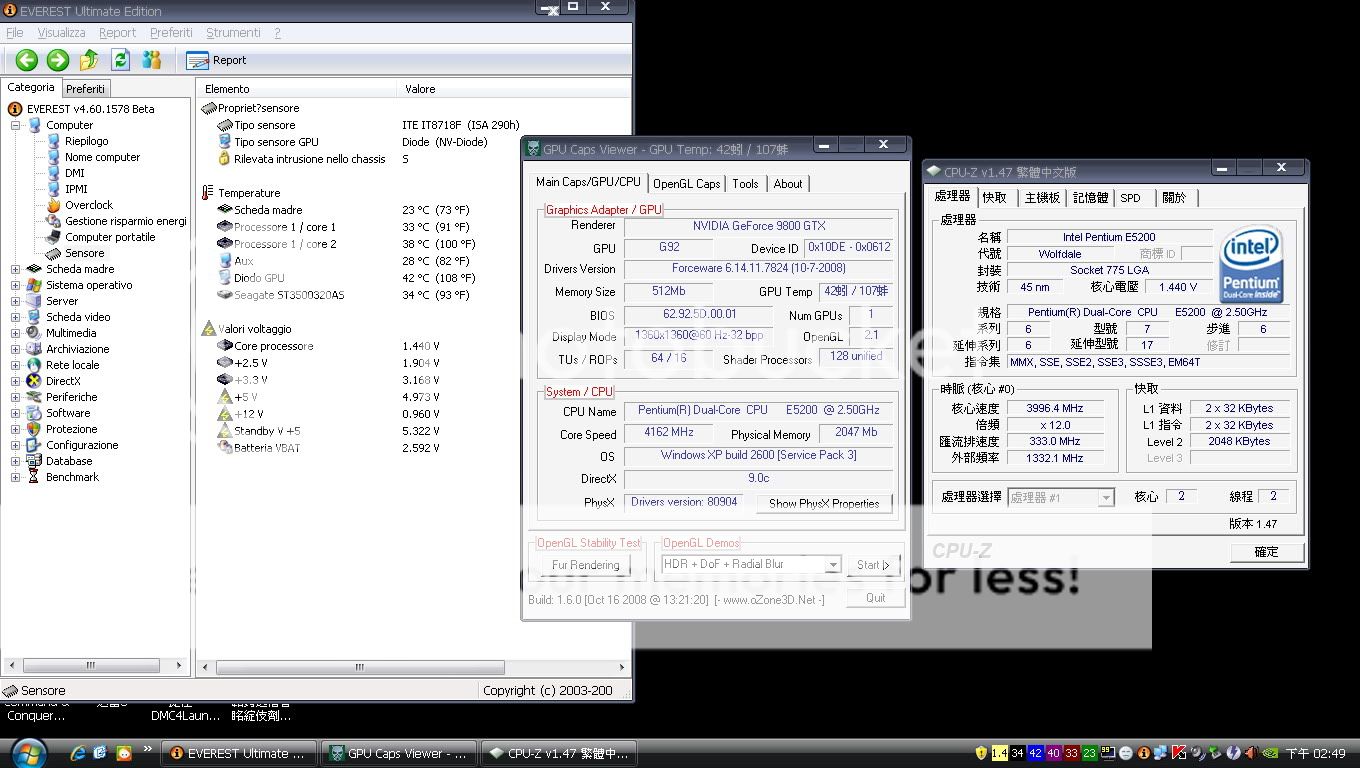Click the Quit button in GPU Caps Viewer
Screen dimensions: 1360x768
tap(876, 598)
